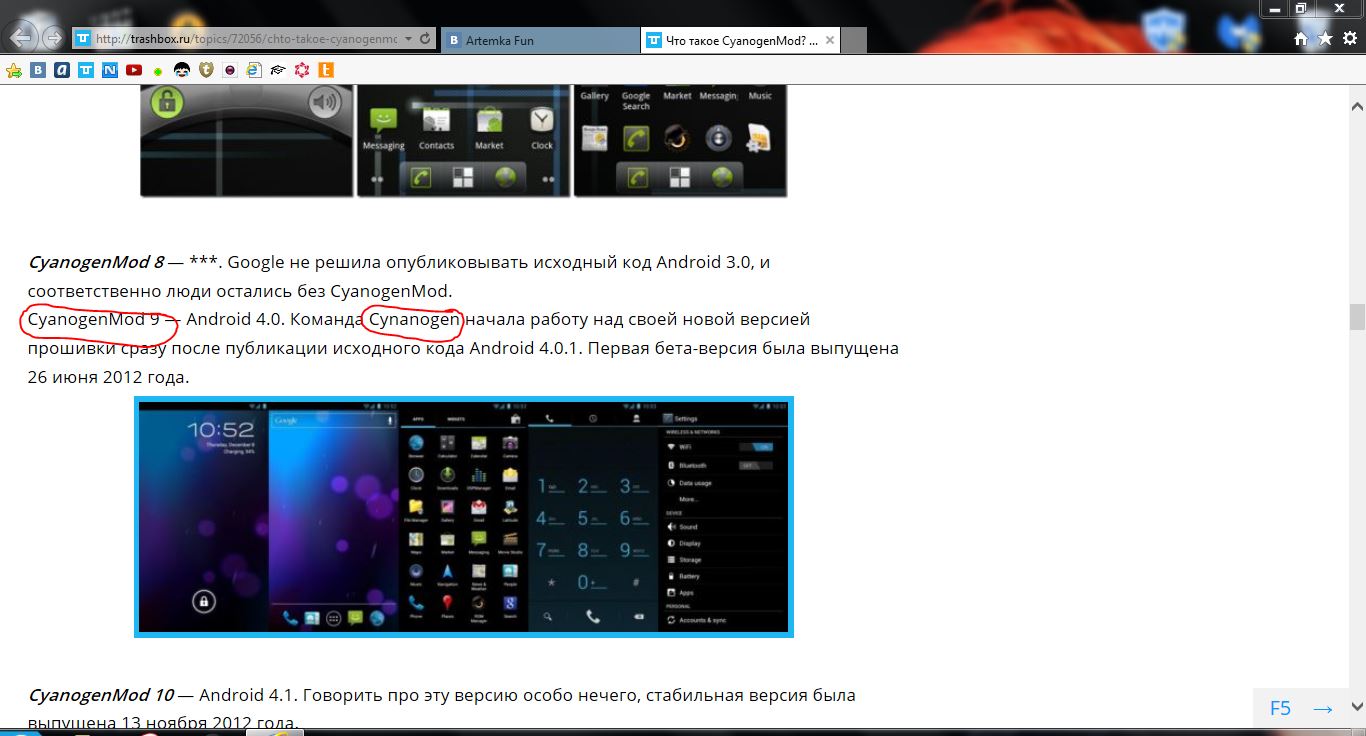
Task: Open the green dot bookmark
Action: 158,71
